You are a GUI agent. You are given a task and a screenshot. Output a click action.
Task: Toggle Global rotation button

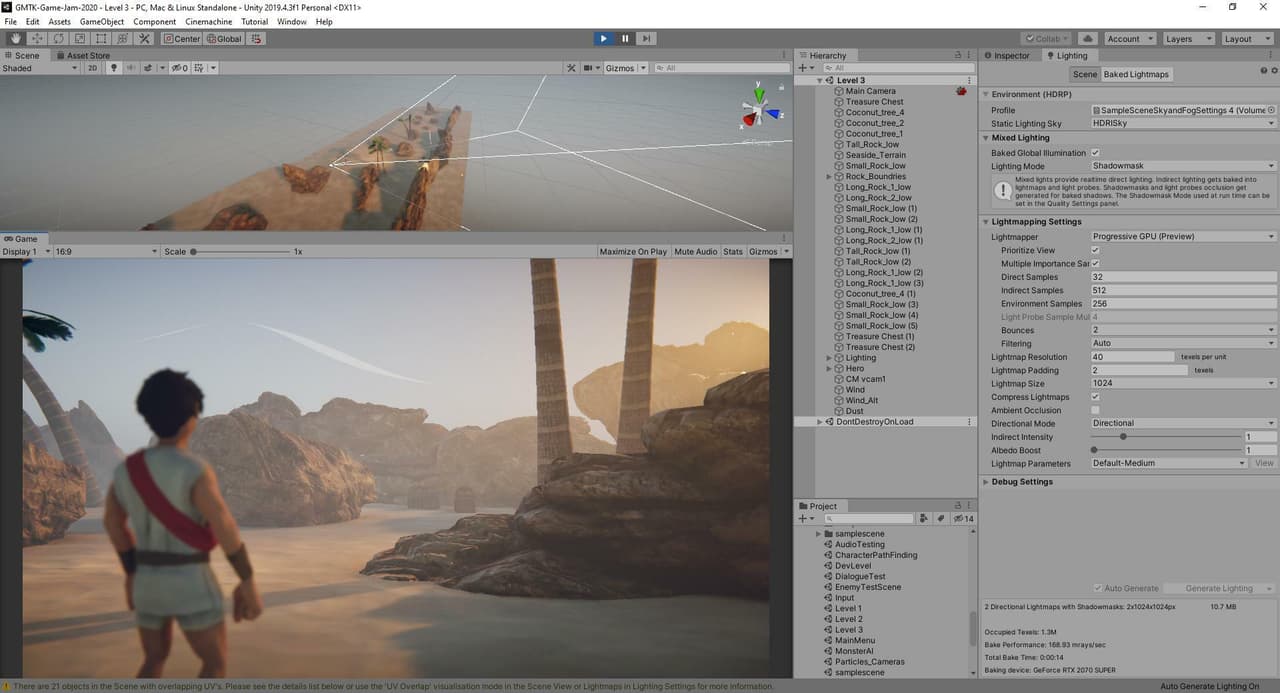click(224, 39)
